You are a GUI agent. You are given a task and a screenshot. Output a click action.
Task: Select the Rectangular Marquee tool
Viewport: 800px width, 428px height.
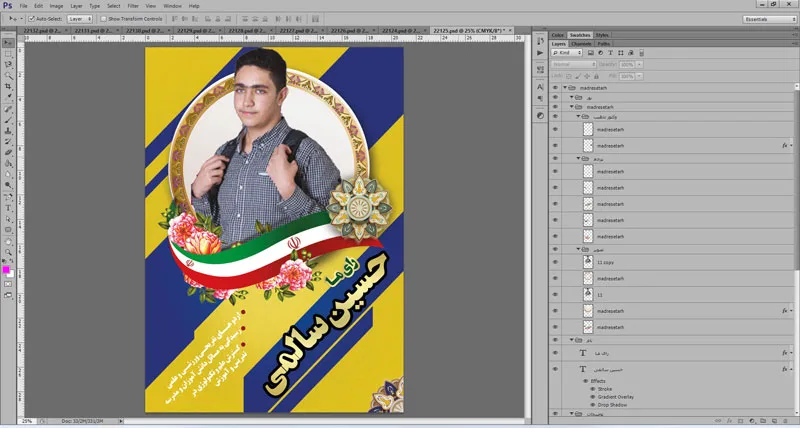(8, 54)
